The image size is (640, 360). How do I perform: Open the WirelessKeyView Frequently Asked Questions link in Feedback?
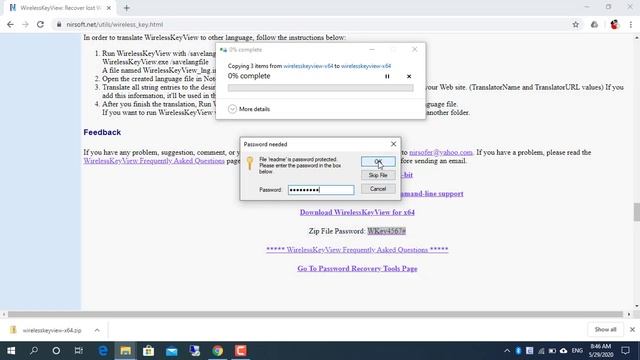(154, 161)
